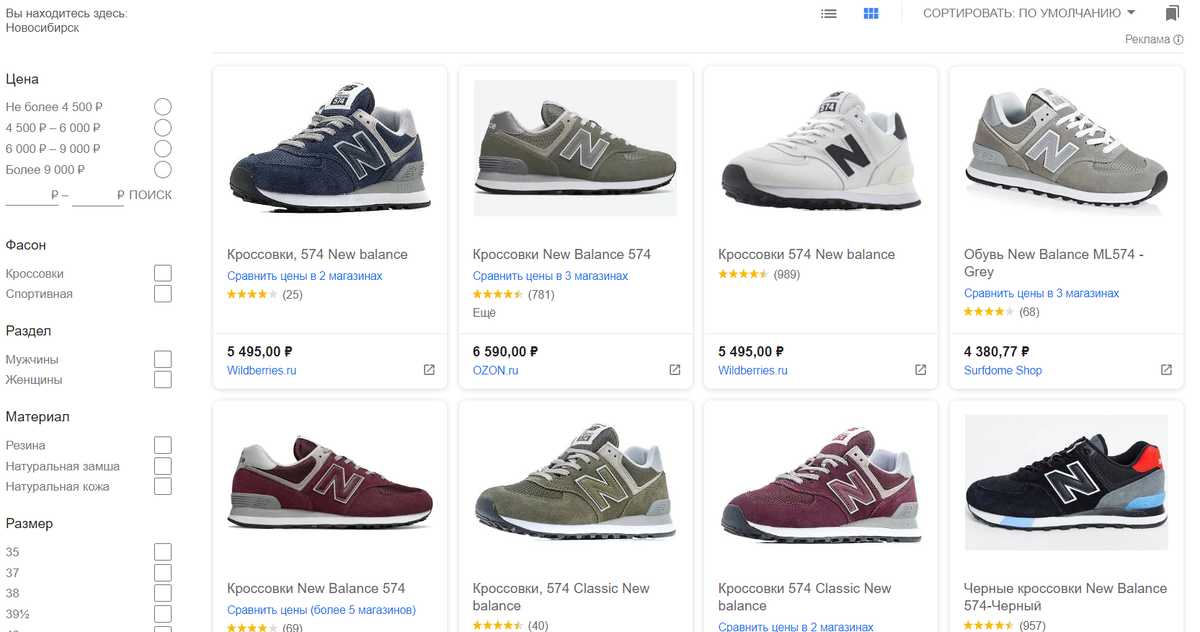Open external link icon on white sneaker Wildberries card
Screen dimensions: 1200x632
tap(921, 370)
